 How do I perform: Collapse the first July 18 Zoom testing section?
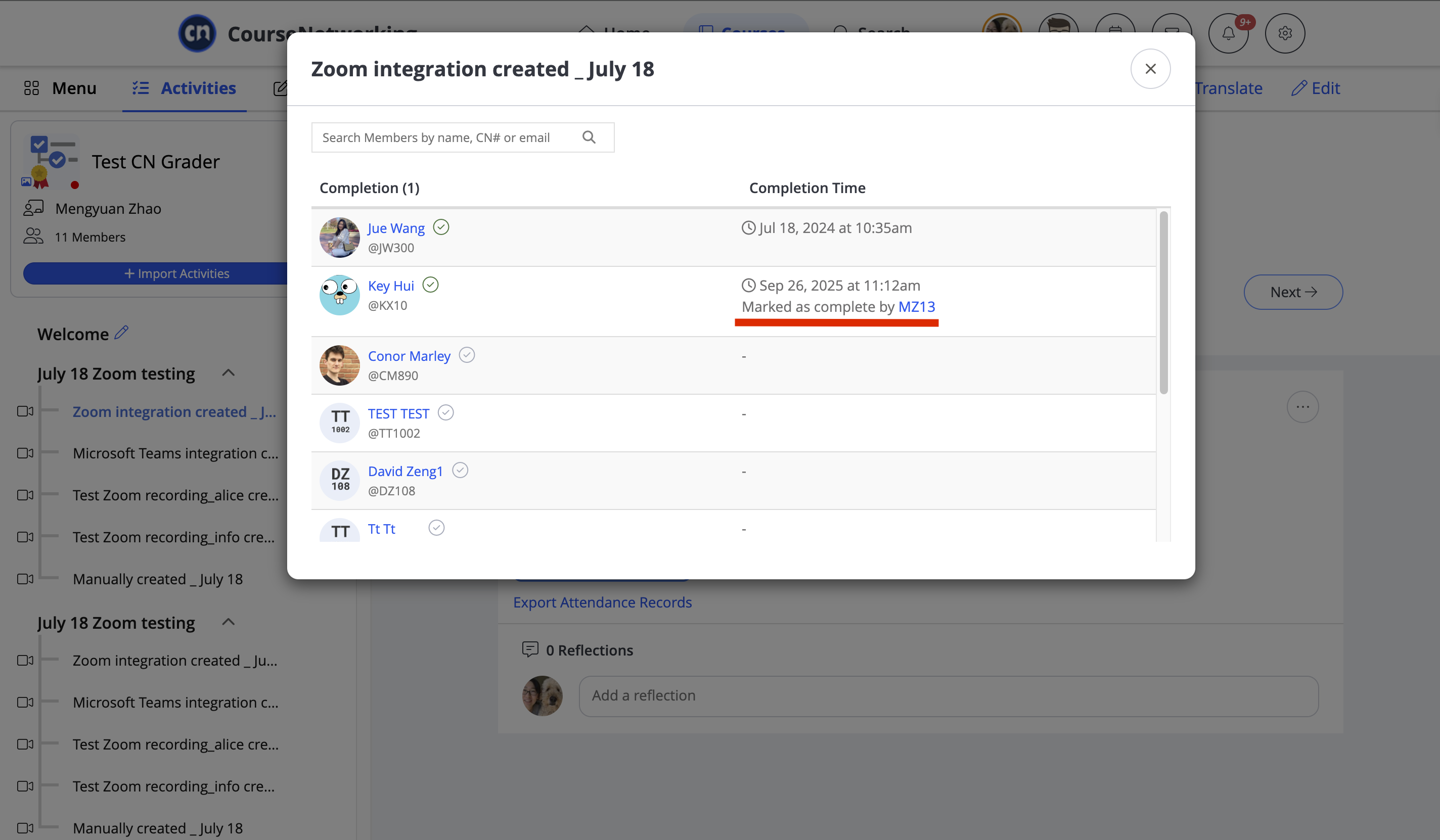229,373
